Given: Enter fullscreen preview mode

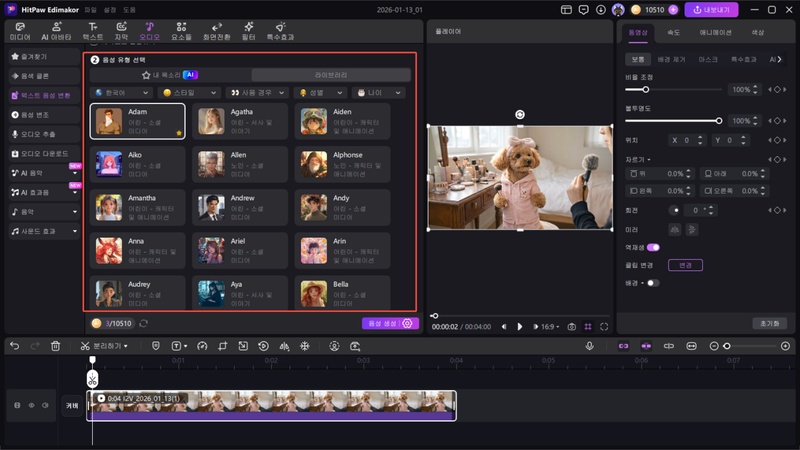Looking at the screenshot, I should coord(604,327).
